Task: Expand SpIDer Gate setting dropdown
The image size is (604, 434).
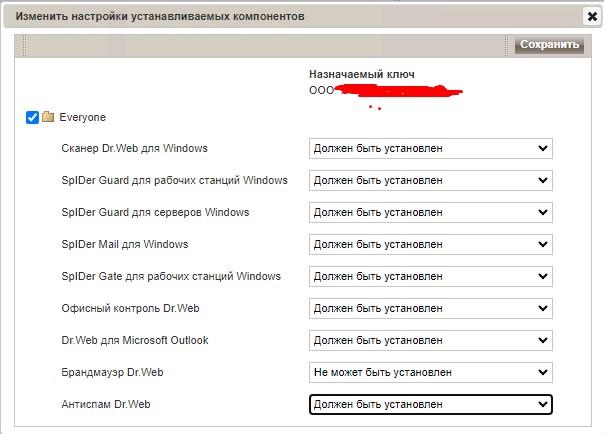Action: pyautogui.click(x=430, y=276)
